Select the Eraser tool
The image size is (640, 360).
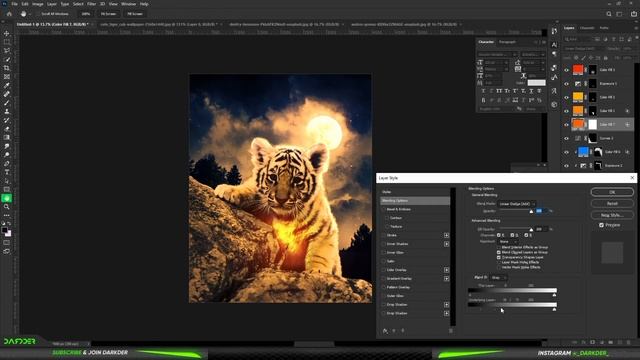pyautogui.click(x=7, y=129)
